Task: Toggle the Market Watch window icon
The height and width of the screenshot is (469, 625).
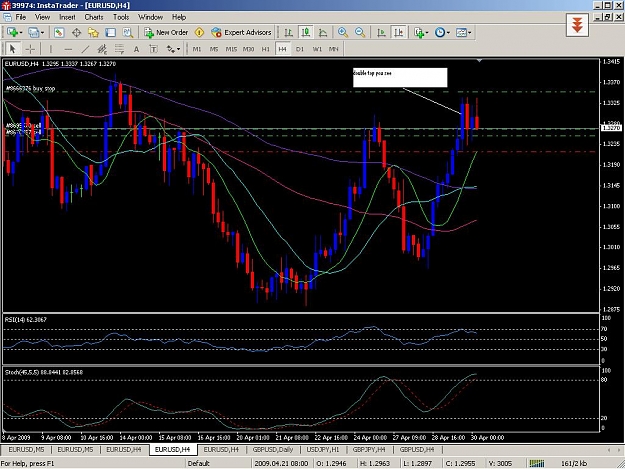Action: 59,32
